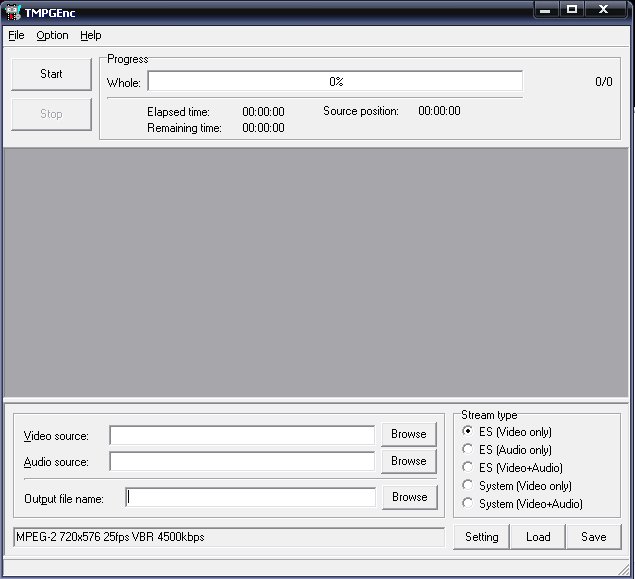635x579 pixels.
Task: Focus the Output file name field
Action: coord(251,497)
